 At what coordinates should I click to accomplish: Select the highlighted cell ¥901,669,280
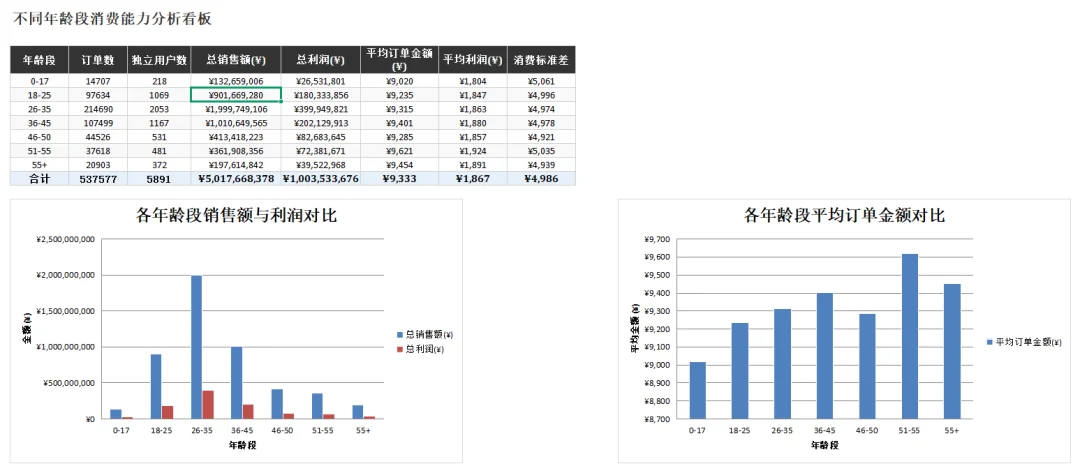point(236,95)
